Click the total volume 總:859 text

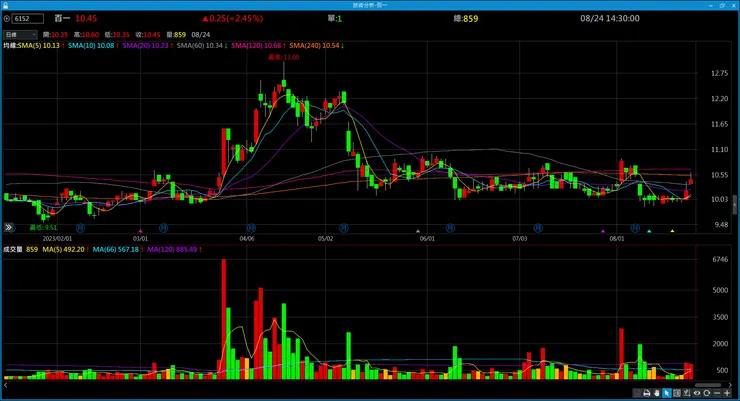466,18
